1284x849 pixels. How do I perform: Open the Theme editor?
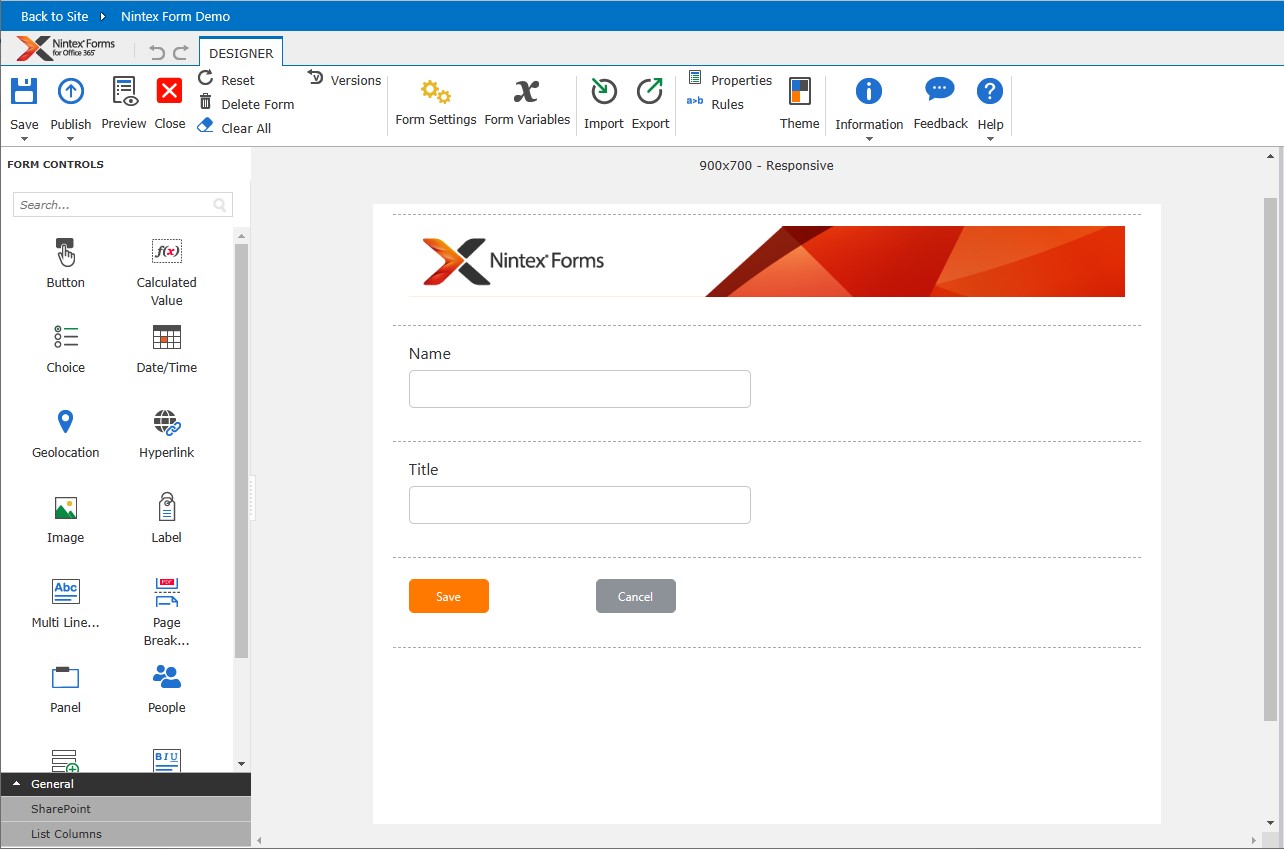coord(799,100)
